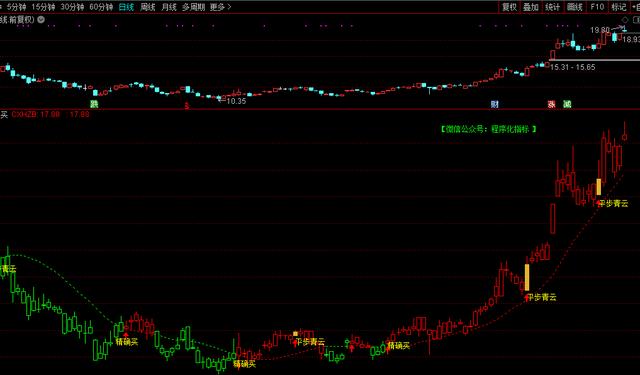Image resolution: width=640 pixels, height=375 pixels.
Task: Click the 财 finance event marker icon
Action: click(495, 104)
